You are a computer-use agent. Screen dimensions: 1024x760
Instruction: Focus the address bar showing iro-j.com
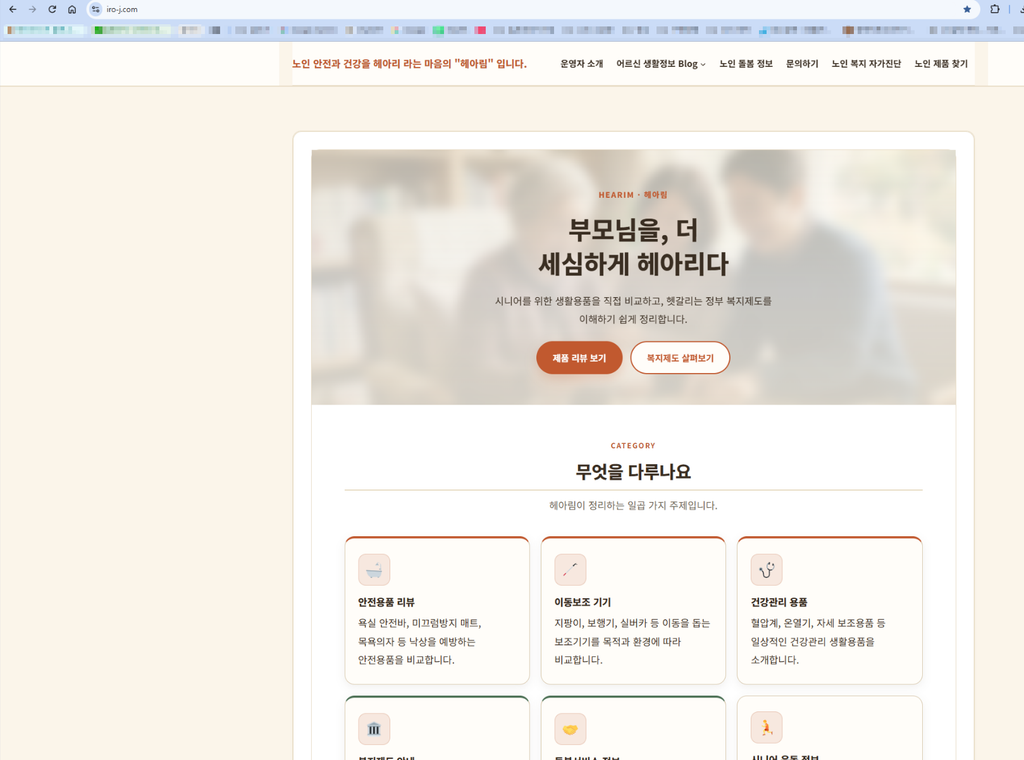[x=532, y=9]
